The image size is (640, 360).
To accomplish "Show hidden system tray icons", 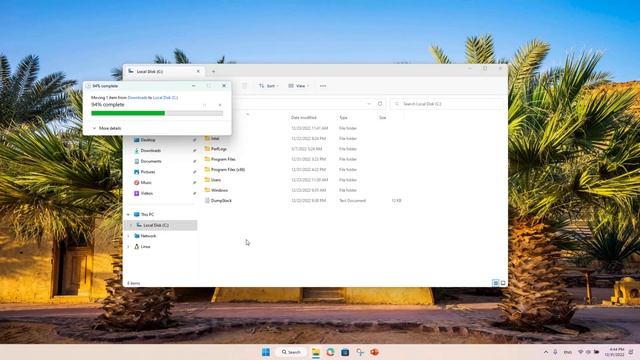I will [x=546, y=352].
